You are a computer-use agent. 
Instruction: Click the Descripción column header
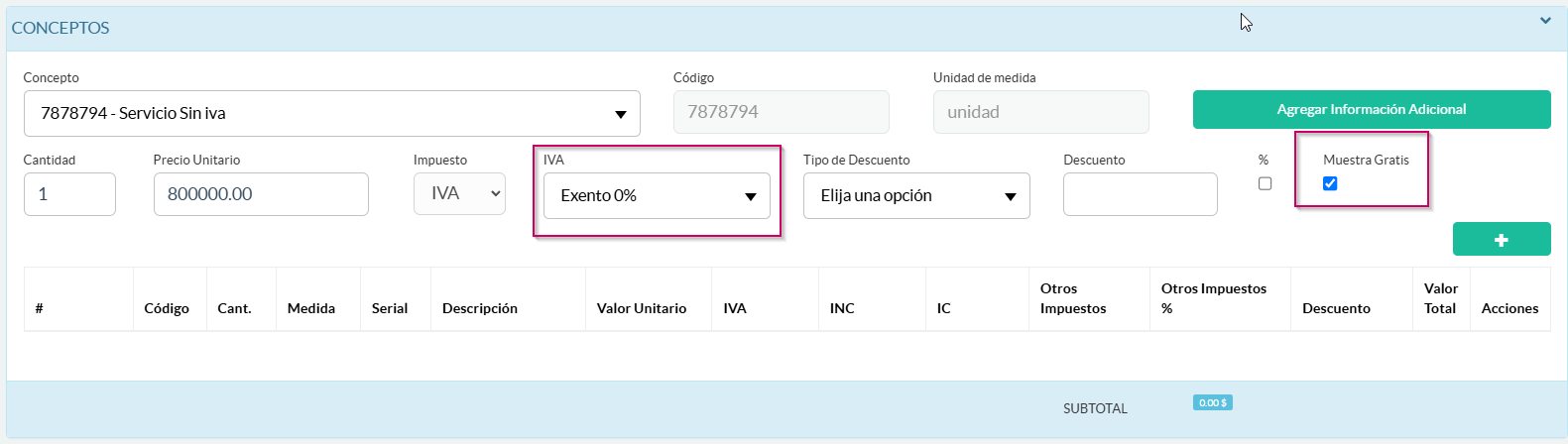[480, 308]
